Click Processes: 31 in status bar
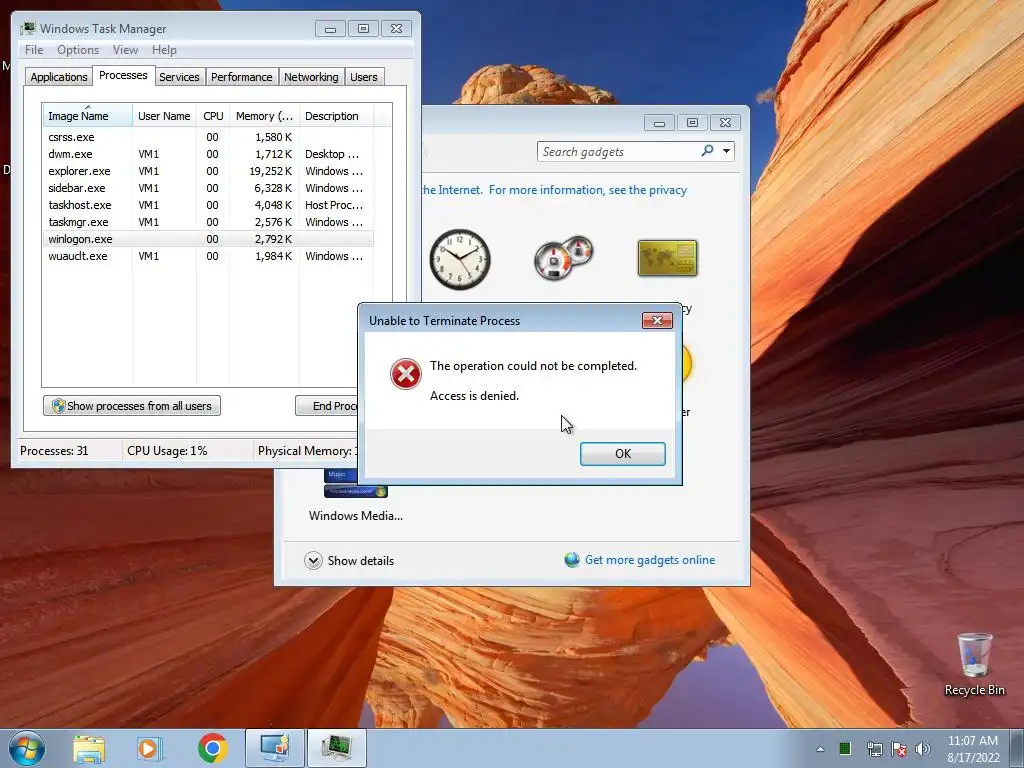 [54, 451]
